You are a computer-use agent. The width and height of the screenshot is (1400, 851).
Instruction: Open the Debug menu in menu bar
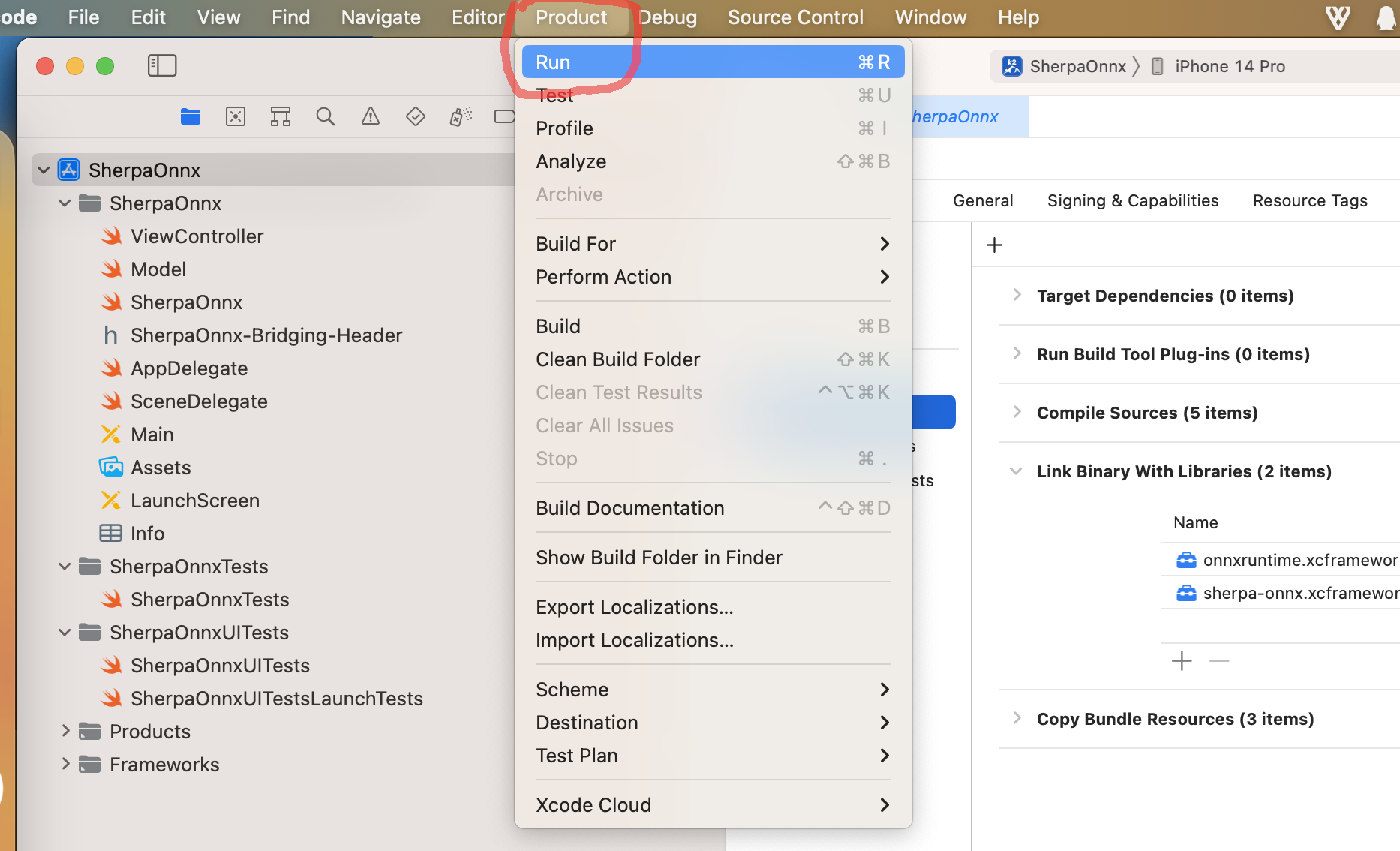point(668,17)
